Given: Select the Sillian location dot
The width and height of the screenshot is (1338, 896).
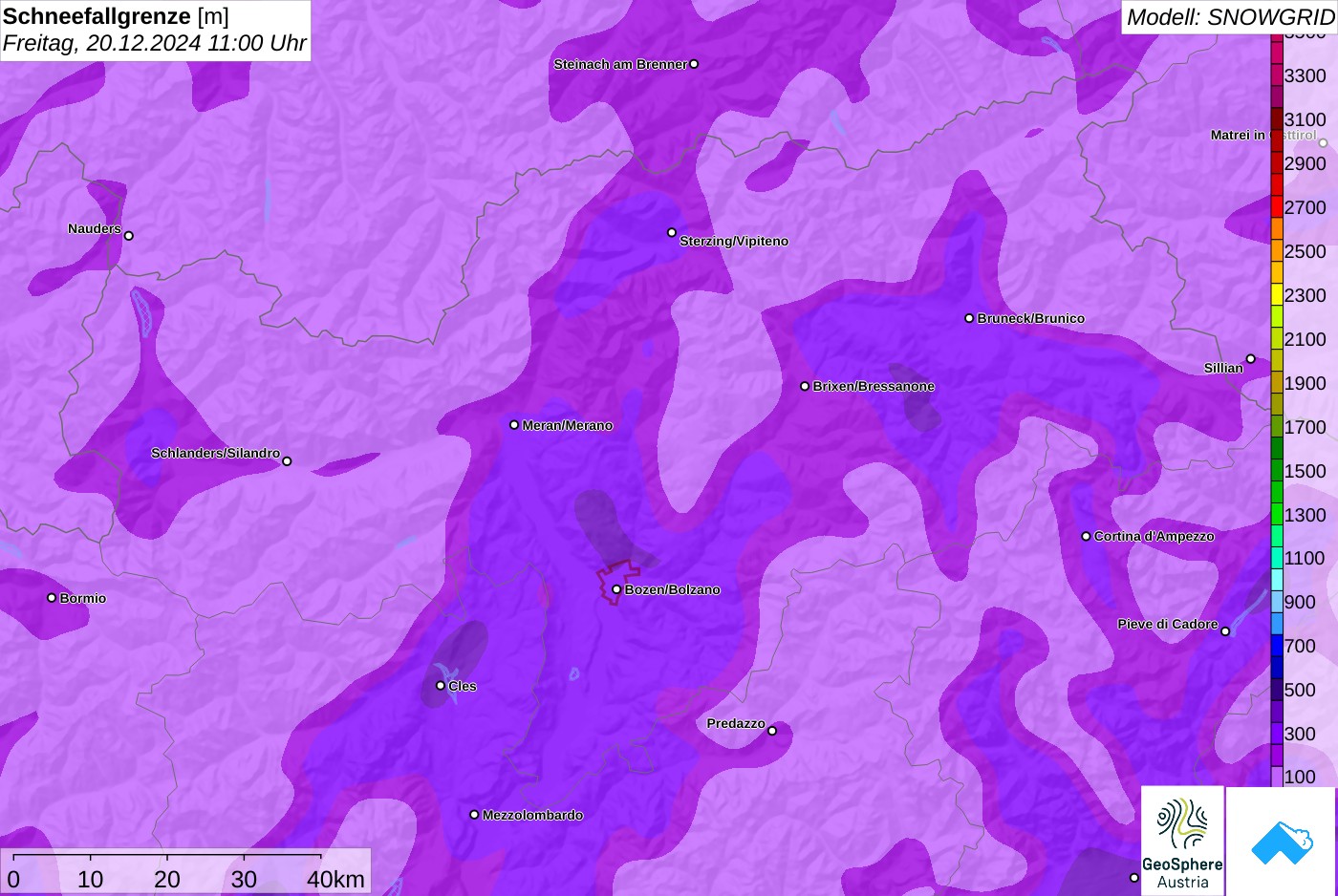Looking at the screenshot, I should pos(1250,359).
